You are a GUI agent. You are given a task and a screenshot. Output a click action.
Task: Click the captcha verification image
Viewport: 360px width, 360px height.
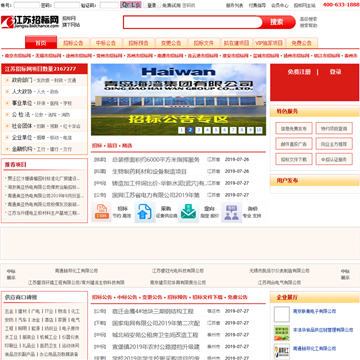(131, 5)
